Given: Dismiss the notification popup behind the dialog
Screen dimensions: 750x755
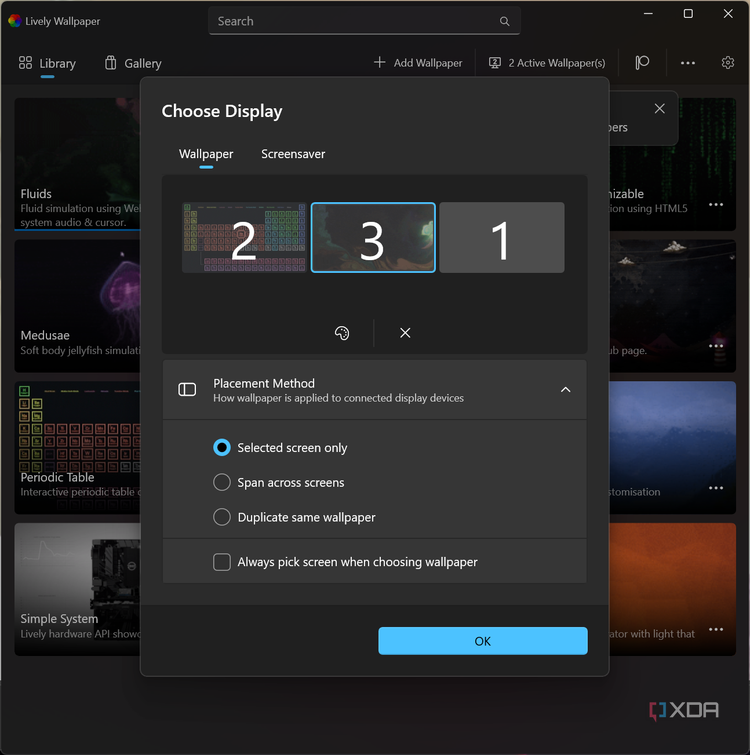Looking at the screenshot, I should pos(659,109).
